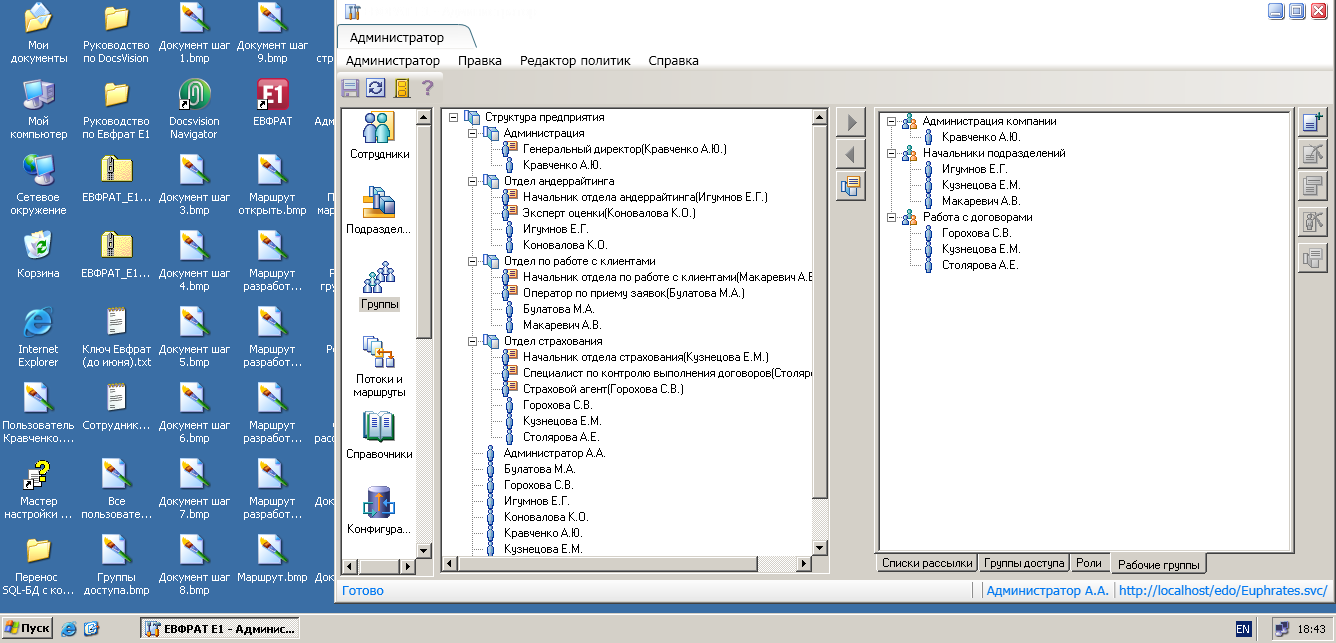Click the left arrow remove-from-group button
This screenshot has height=643, width=1336.
pyautogui.click(x=851, y=154)
